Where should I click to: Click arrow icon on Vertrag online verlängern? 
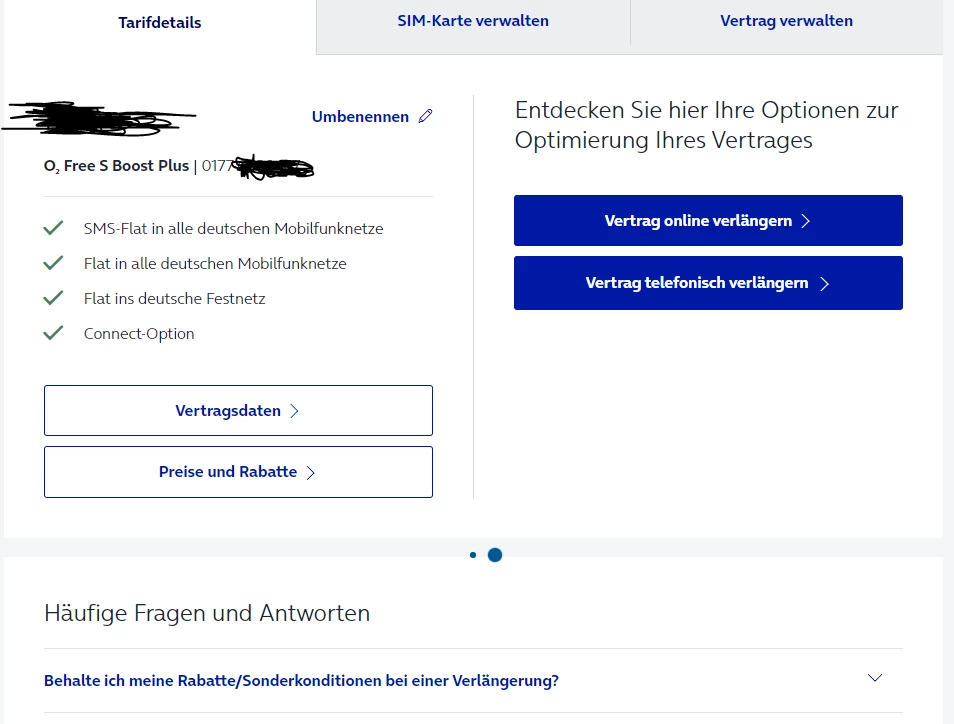pyautogui.click(x=806, y=221)
